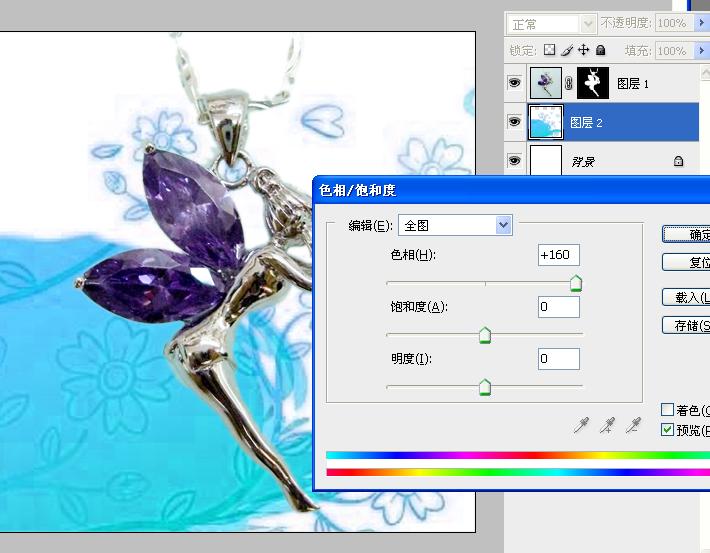Click the 图层 1 layer name
The width and height of the screenshot is (710, 553).
[633, 84]
